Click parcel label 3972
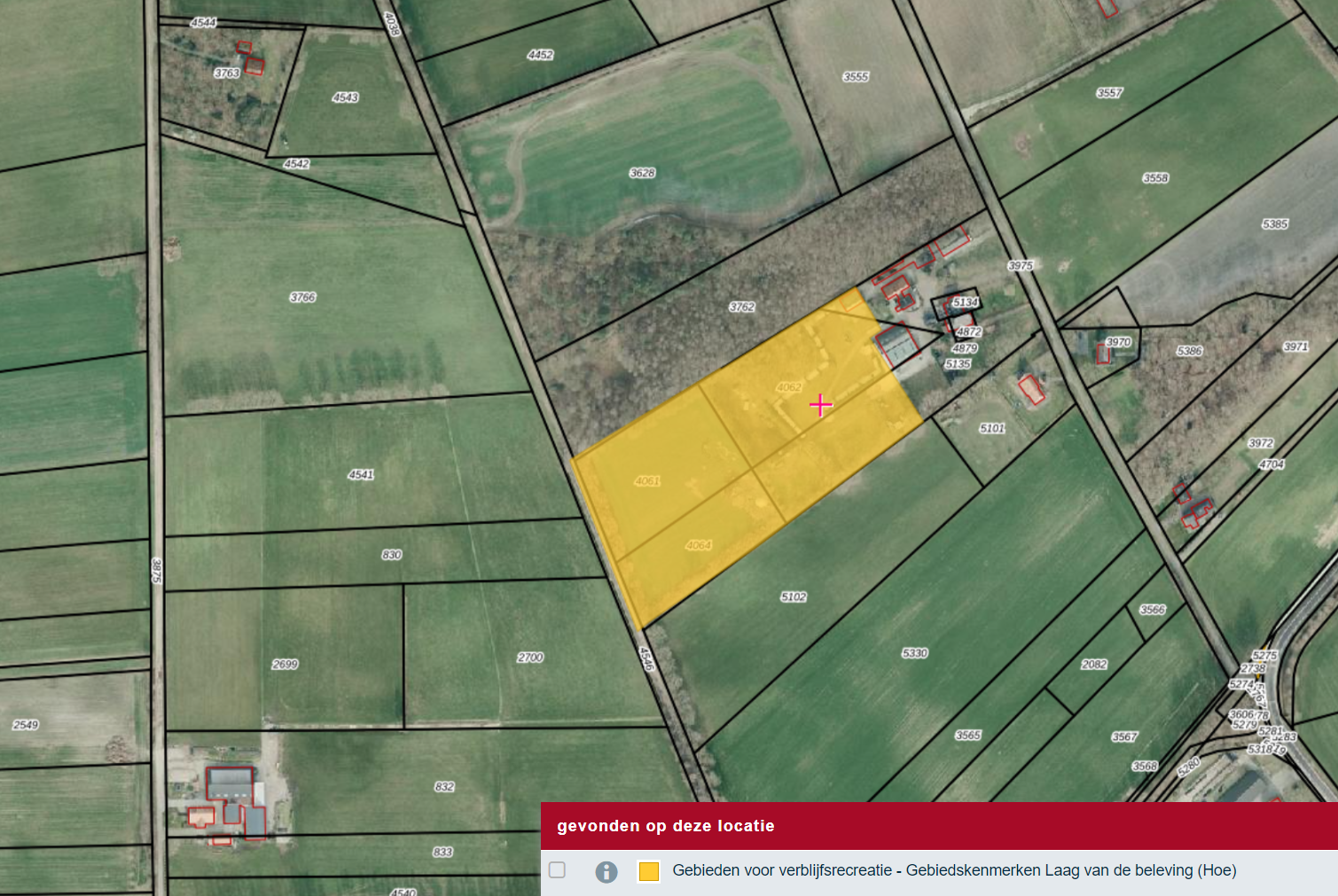Image resolution: width=1338 pixels, height=896 pixels. tap(1260, 443)
